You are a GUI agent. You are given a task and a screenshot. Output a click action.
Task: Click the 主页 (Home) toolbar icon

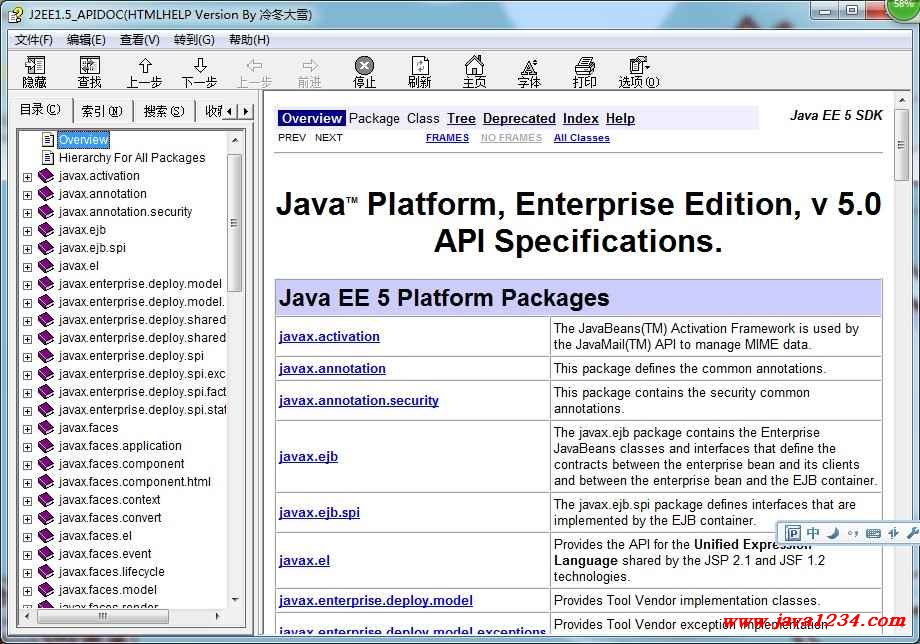[475, 65]
